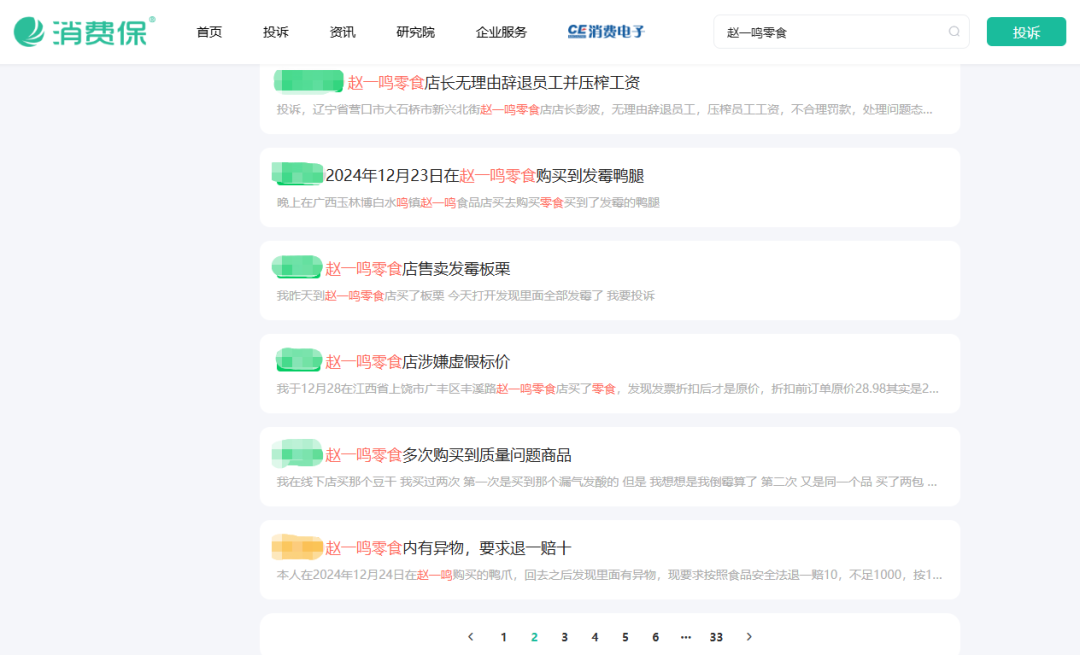Open complaint 内有异物，要求退一赔十
The width and height of the screenshot is (1080, 655).
coord(448,548)
